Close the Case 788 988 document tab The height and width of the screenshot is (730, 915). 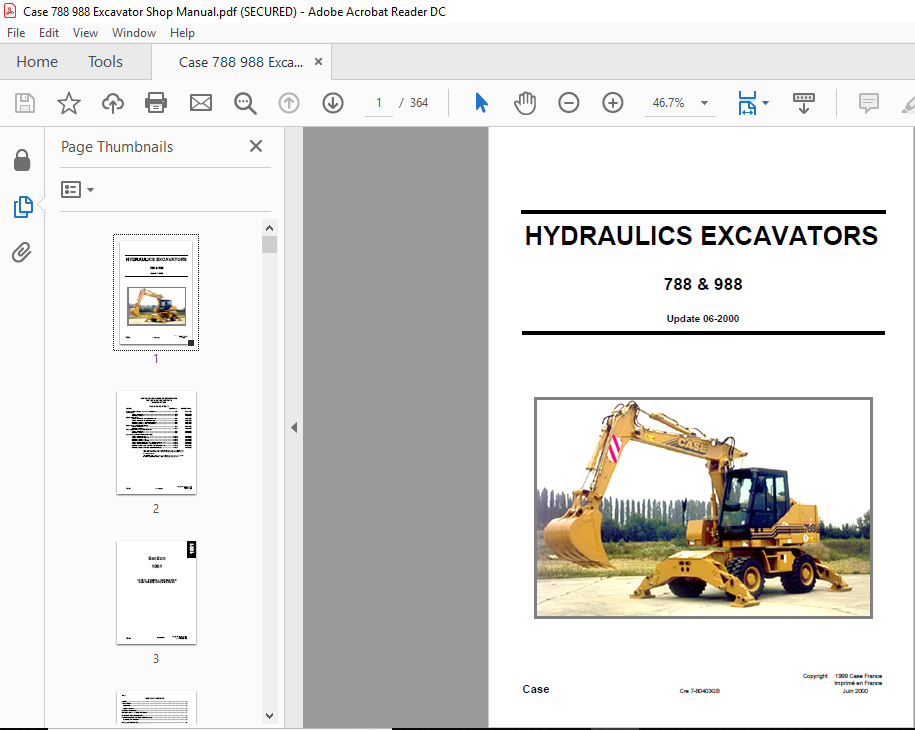[x=318, y=61]
